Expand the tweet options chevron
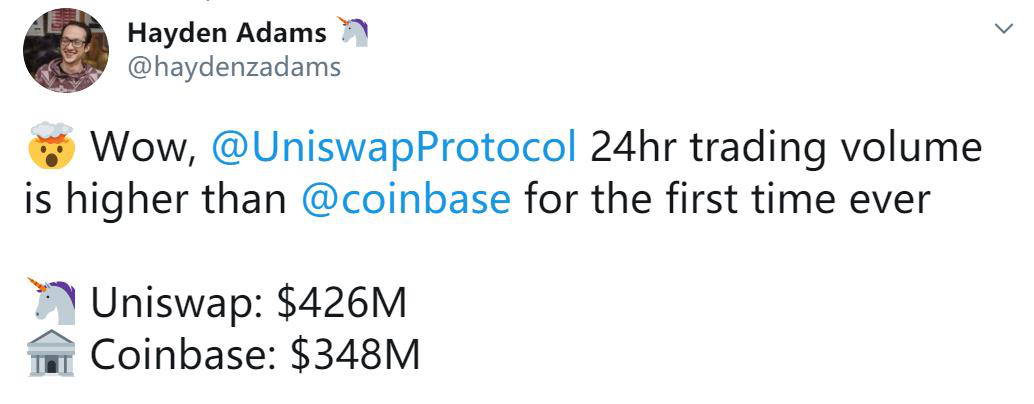This screenshot has height=404, width=1034. tap(1005, 30)
